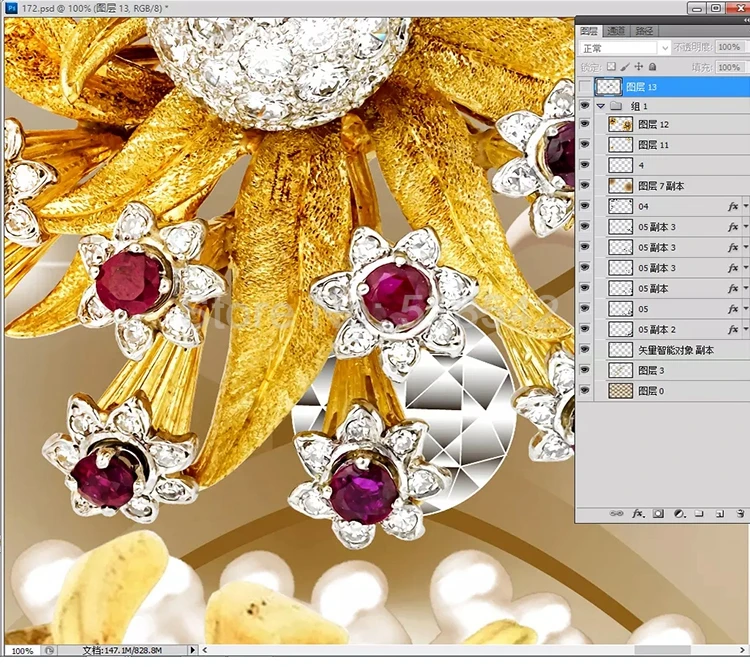Click the create new layer icon
Viewport: 750px width, 667px height.
point(719,513)
